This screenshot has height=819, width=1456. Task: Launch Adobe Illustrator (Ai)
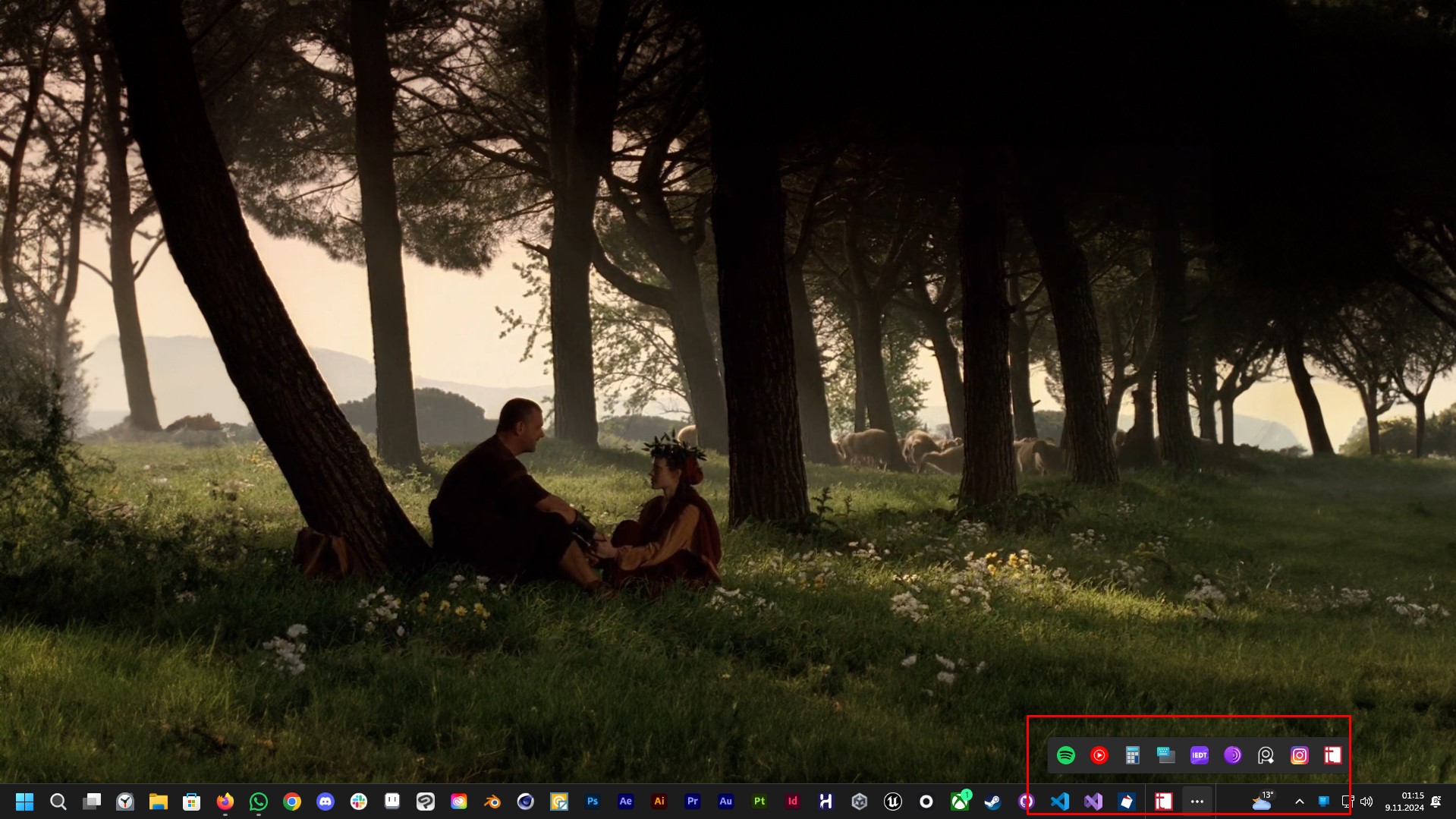[659, 802]
